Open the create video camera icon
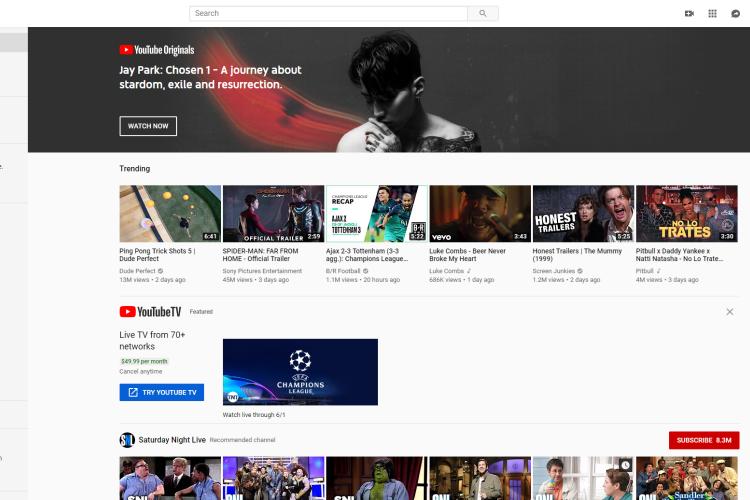 [x=689, y=13]
